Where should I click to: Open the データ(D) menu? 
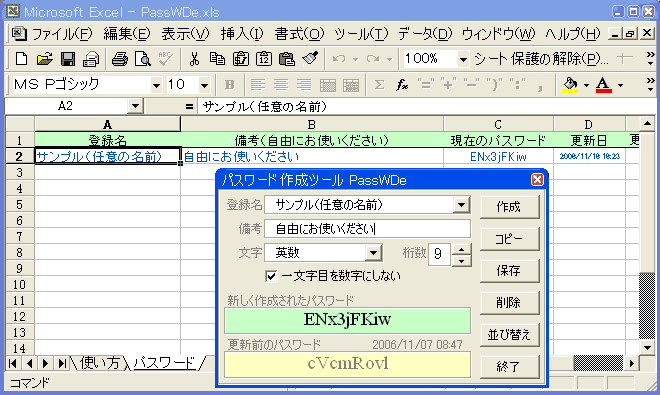pyautogui.click(x=425, y=34)
